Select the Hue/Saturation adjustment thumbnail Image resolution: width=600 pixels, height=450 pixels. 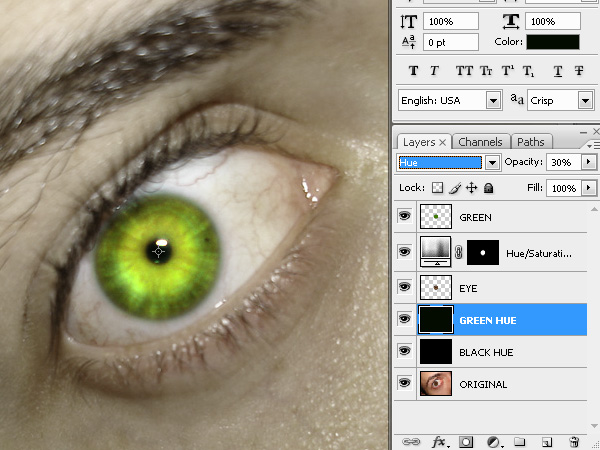pos(436,251)
